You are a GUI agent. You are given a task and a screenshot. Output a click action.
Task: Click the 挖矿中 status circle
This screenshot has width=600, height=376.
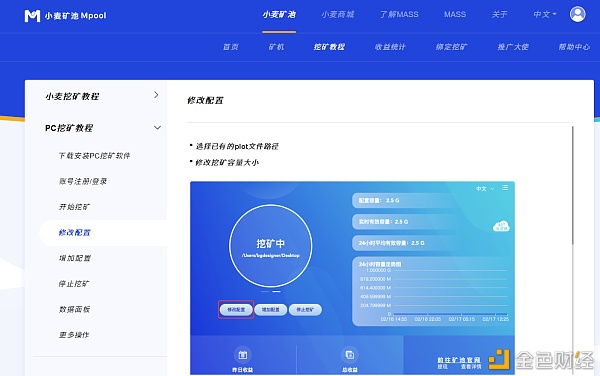271,246
